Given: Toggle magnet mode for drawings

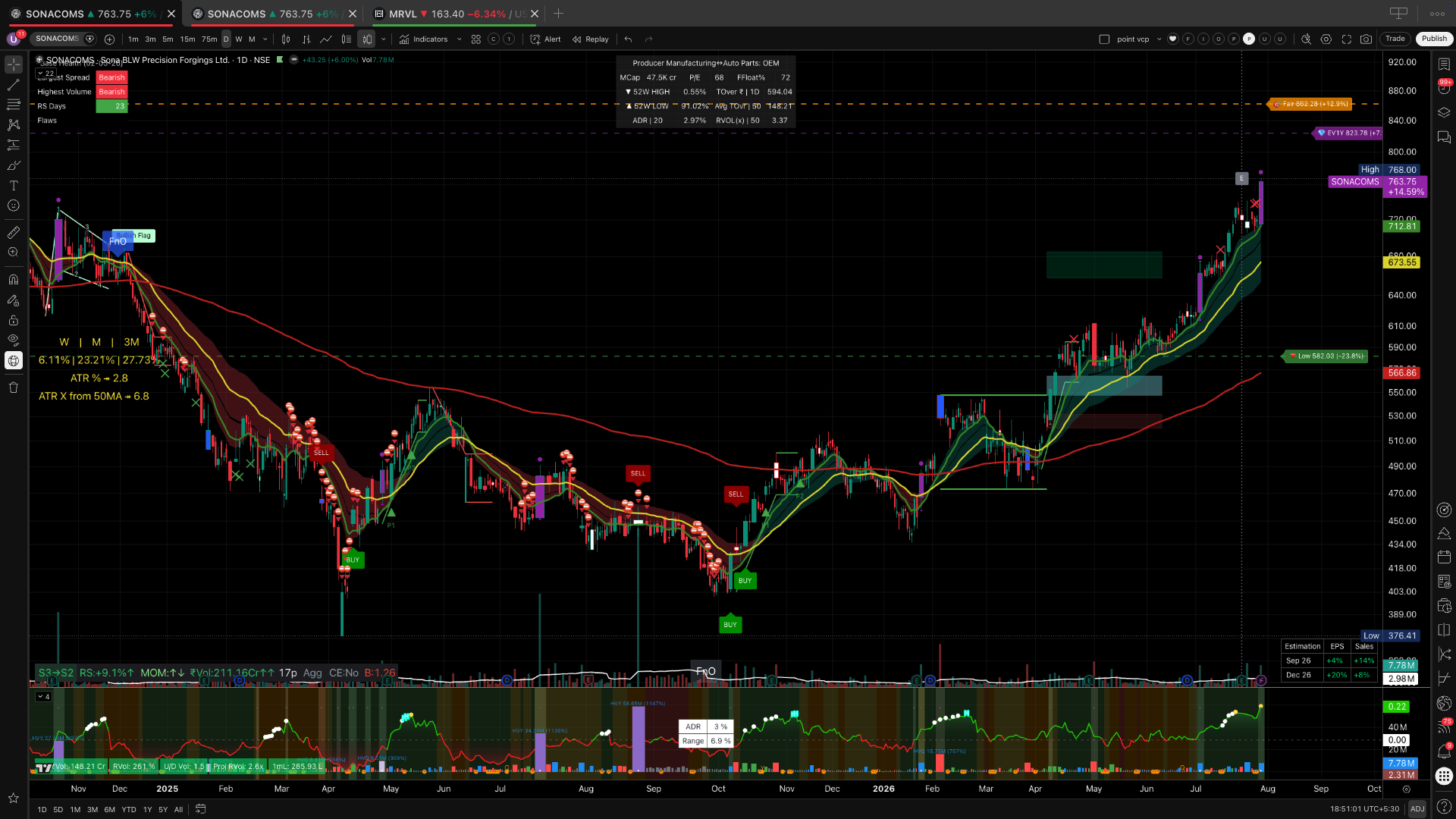Looking at the screenshot, I should (14, 279).
